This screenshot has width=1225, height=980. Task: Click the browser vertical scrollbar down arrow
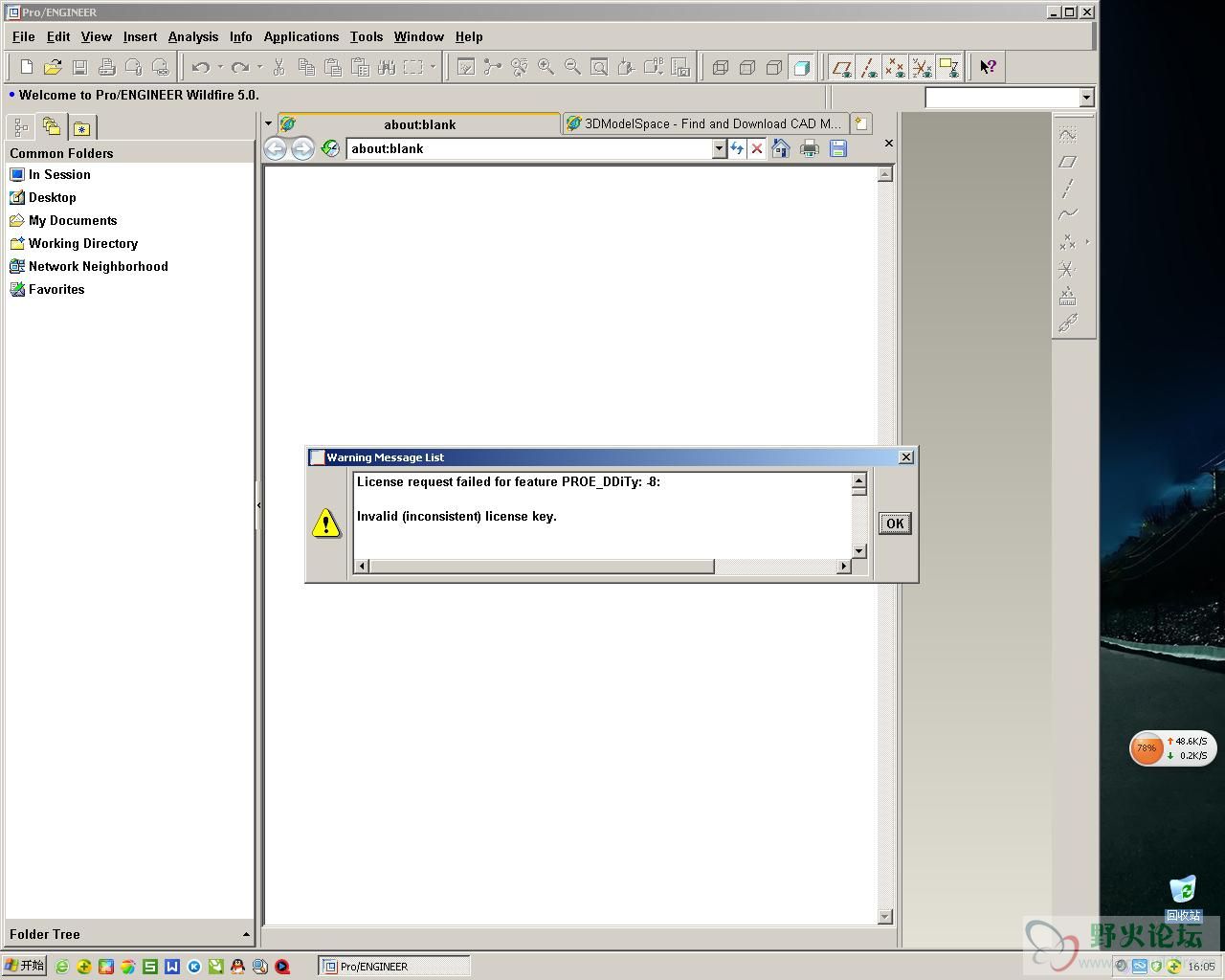point(885,917)
